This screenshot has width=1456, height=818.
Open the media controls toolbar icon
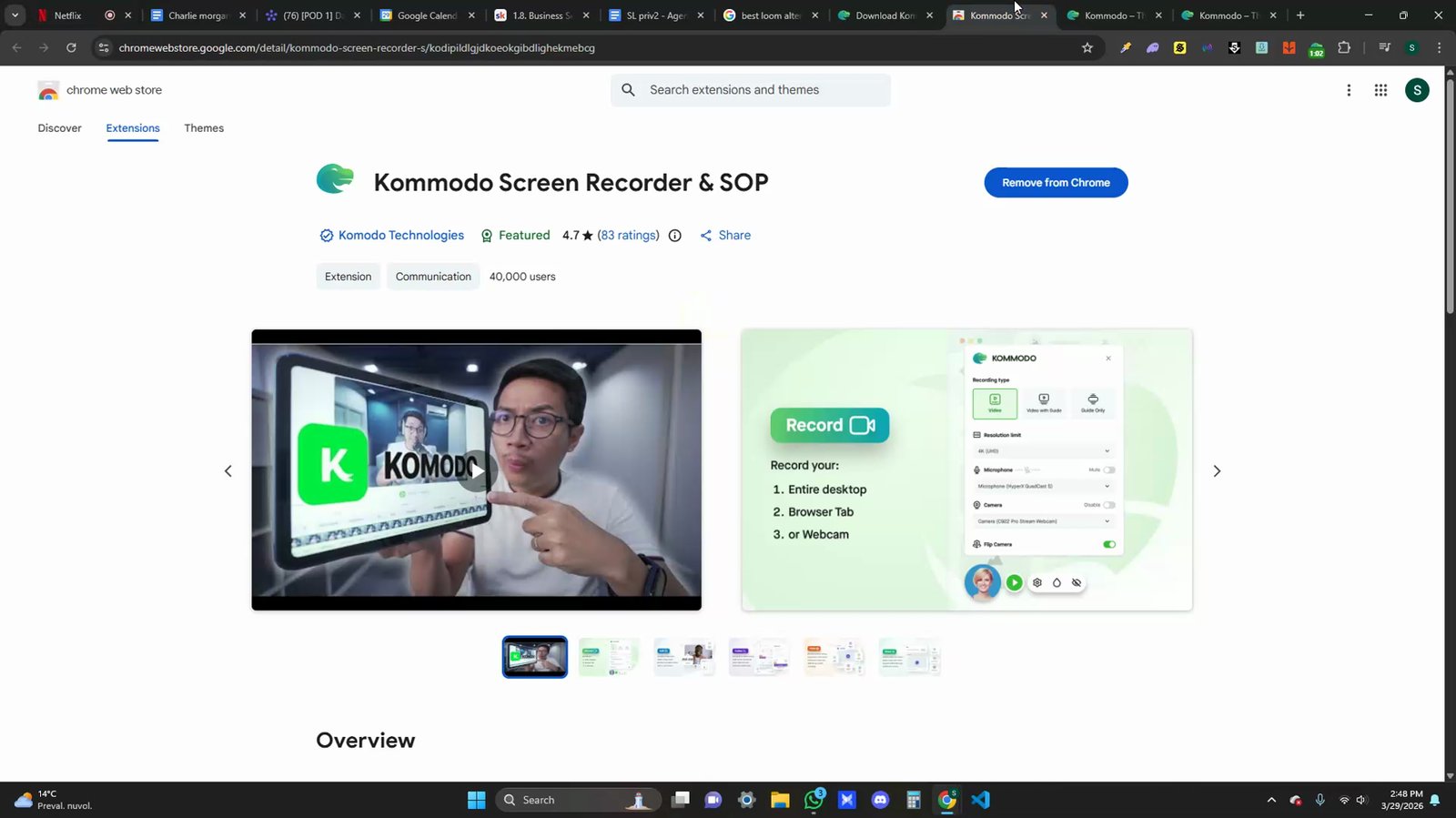point(1384,48)
